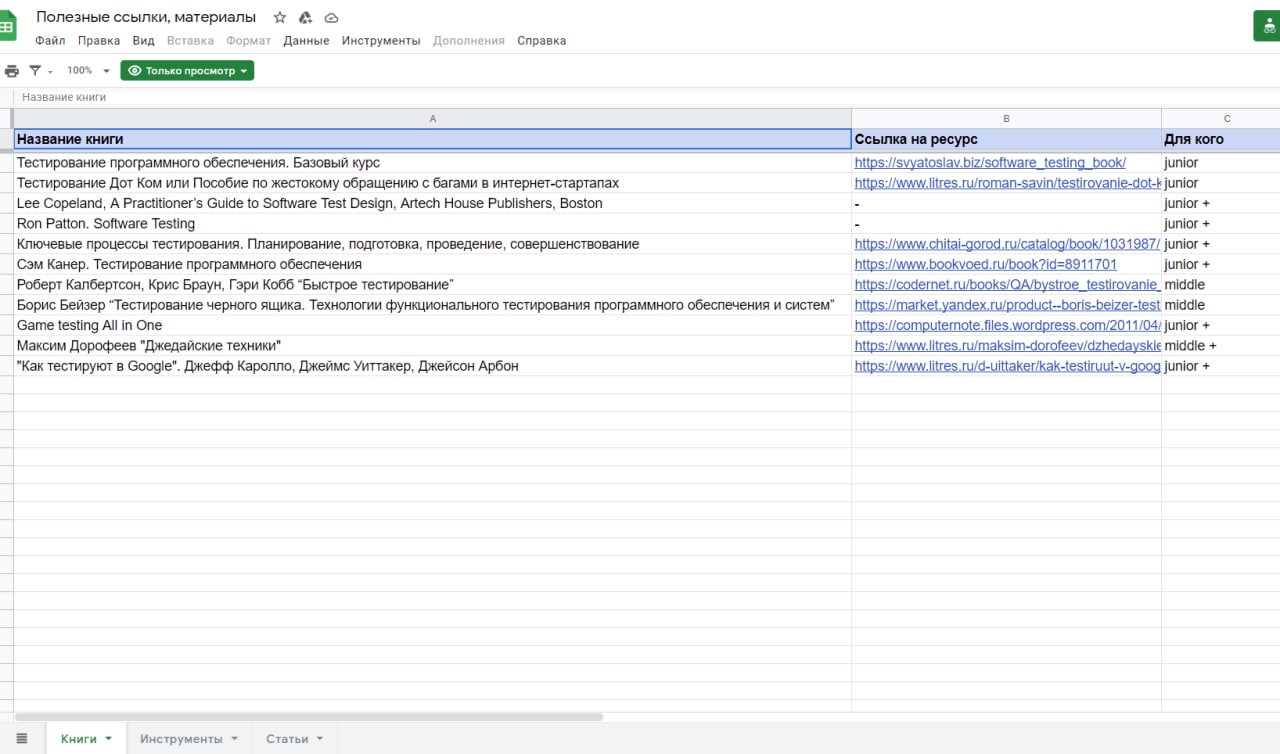Open the Формат menu
This screenshot has height=754, width=1280.
pyautogui.click(x=248, y=41)
